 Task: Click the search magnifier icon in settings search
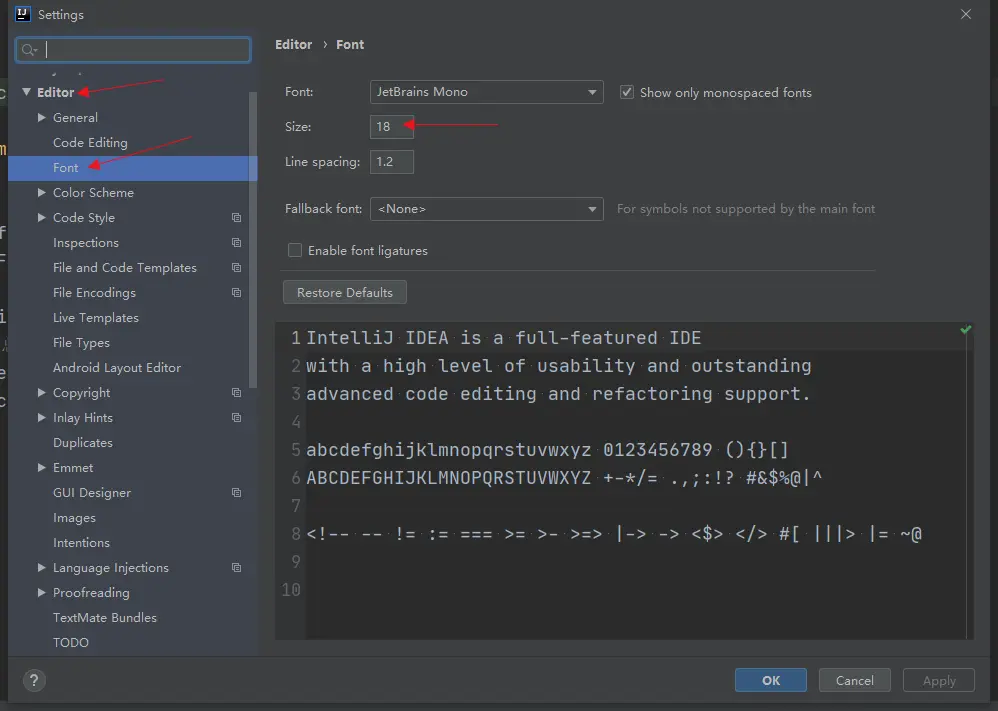click(x=29, y=50)
